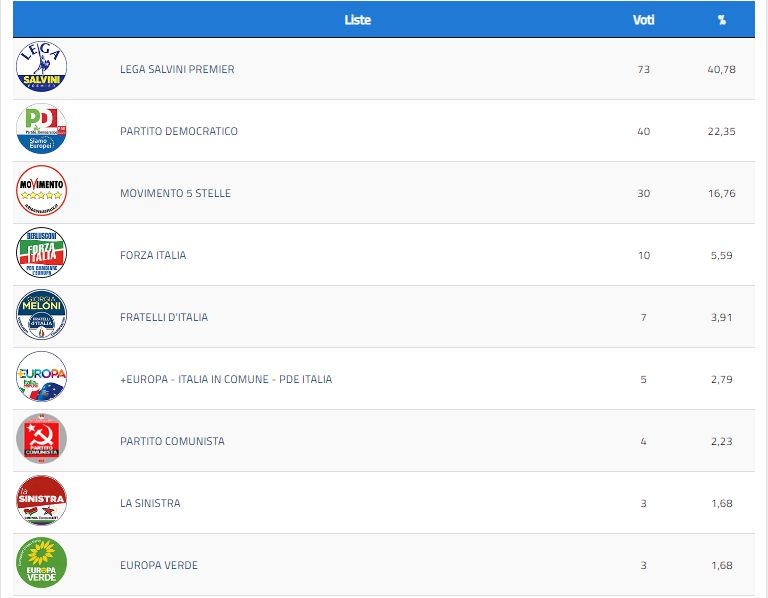Select the LEGA SALVINI PREMIER name
Screen dimensions: 768x598
click(177, 69)
